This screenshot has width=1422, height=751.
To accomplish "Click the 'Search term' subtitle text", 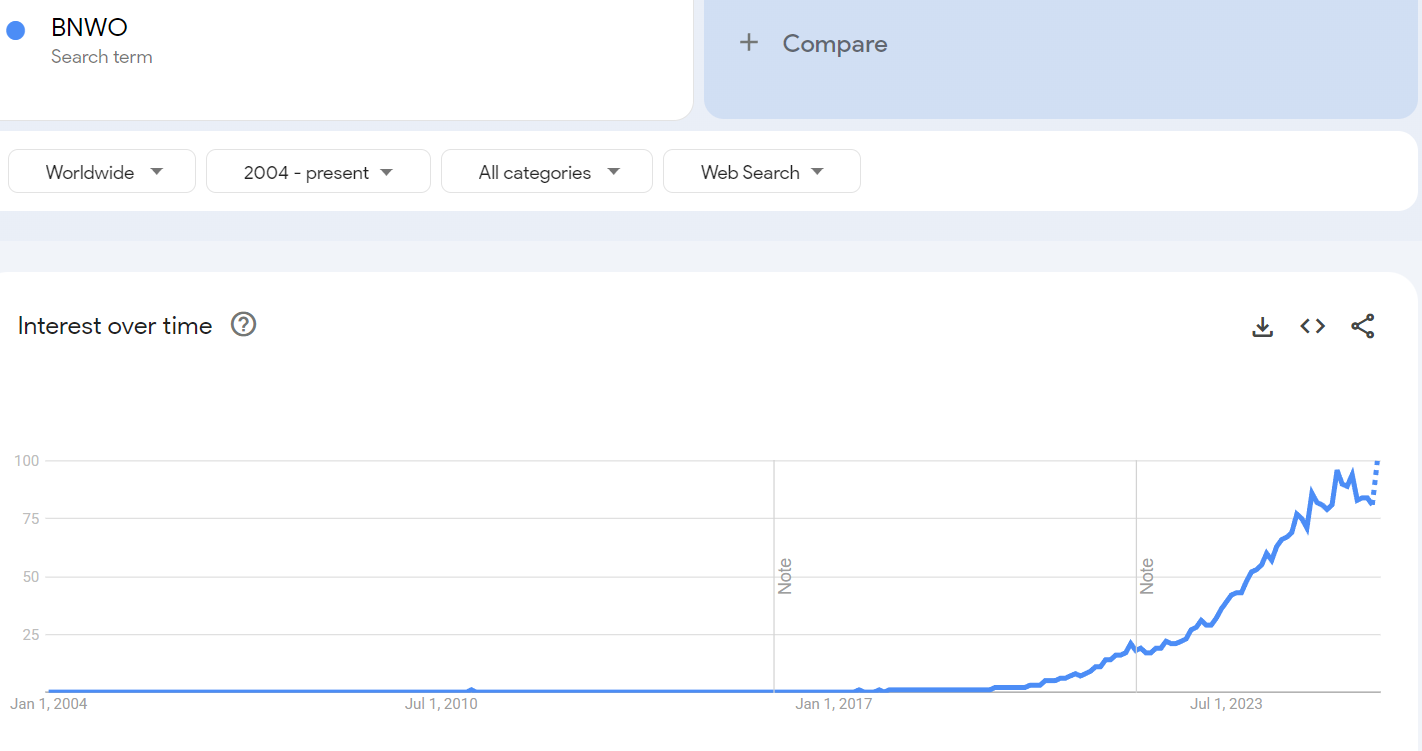I will pos(102,57).
